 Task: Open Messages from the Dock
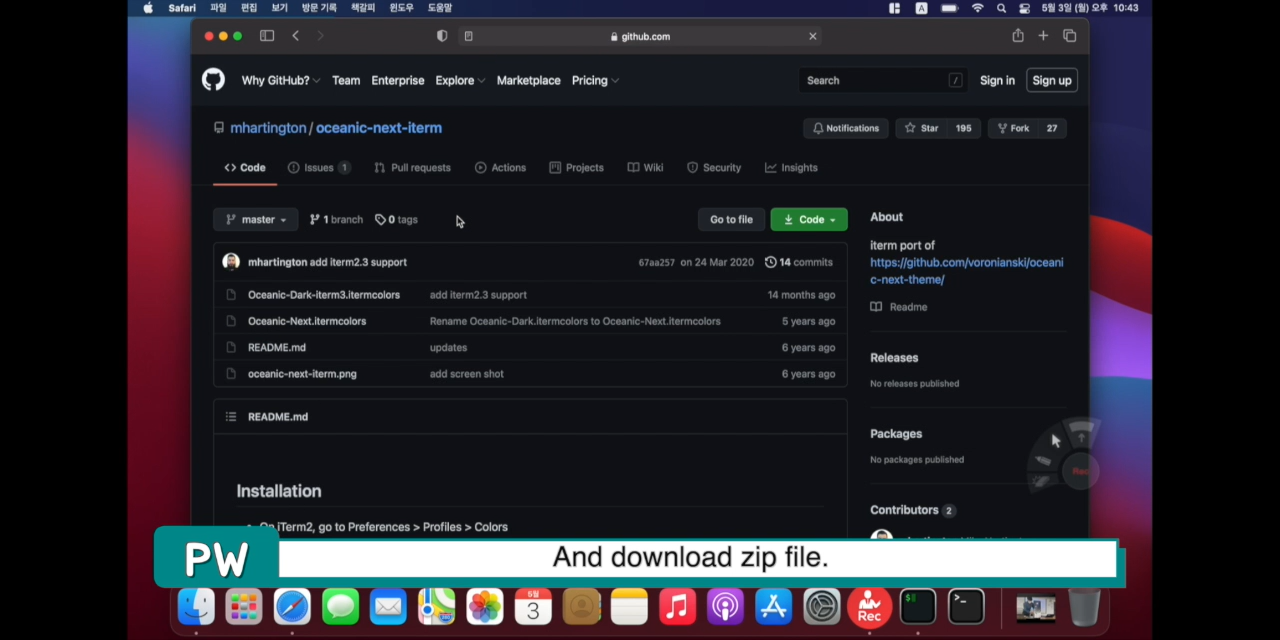[340, 606]
